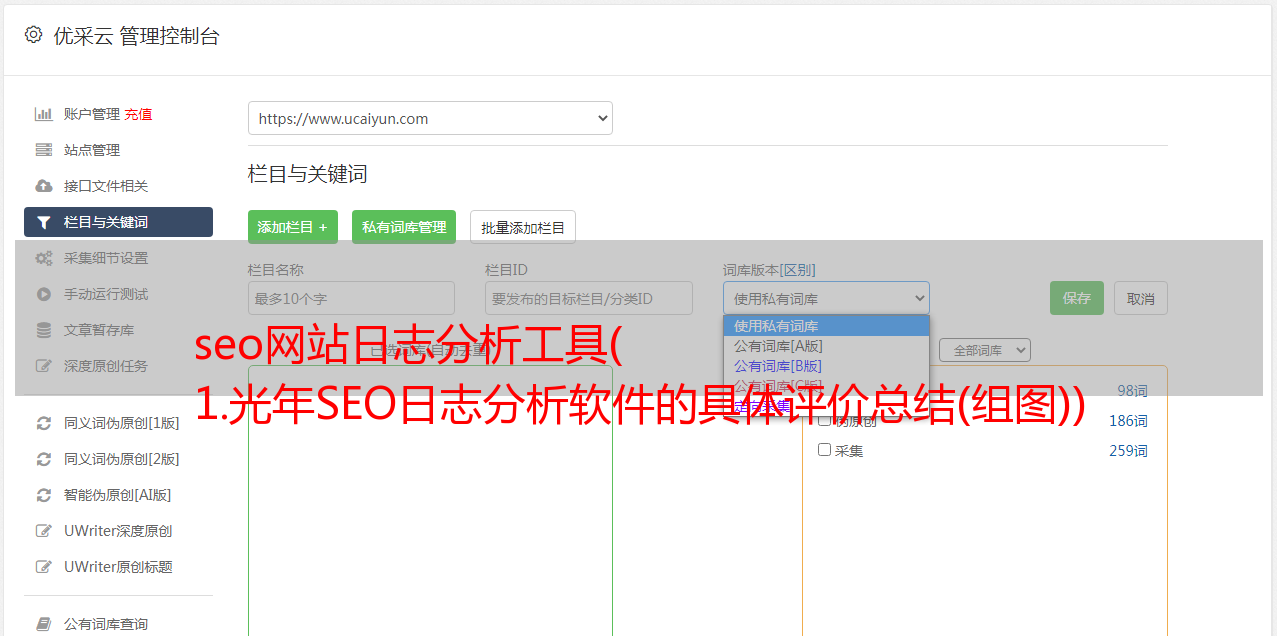Click the 259词 count

pyautogui.click(x=1128, y=450)
